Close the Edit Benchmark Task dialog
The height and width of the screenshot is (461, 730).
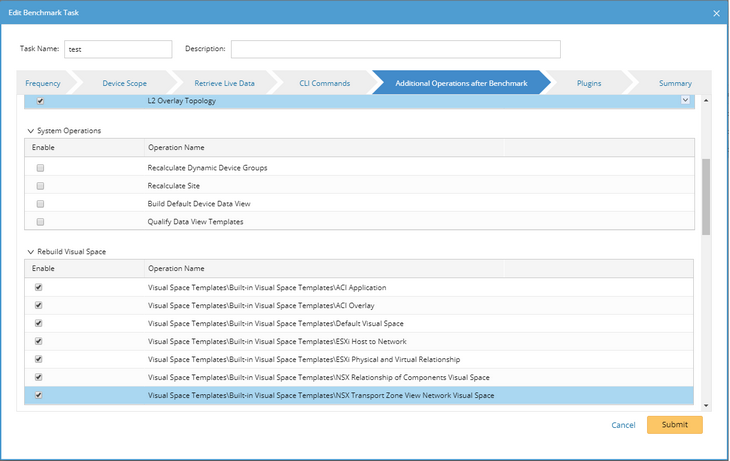point(715,12)
